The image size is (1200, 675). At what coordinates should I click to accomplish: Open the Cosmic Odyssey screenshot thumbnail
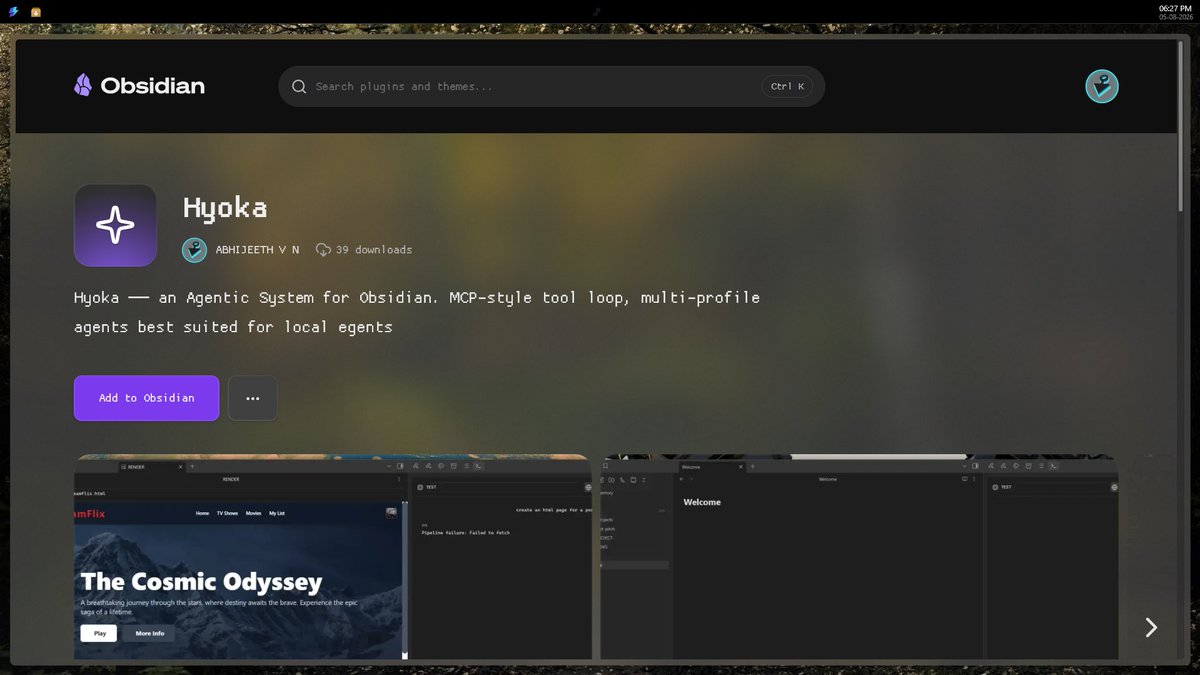coord(333,557)
